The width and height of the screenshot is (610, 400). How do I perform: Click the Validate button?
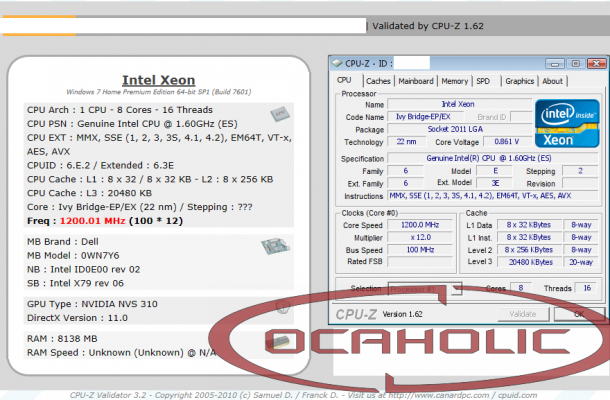pos(524,314)
